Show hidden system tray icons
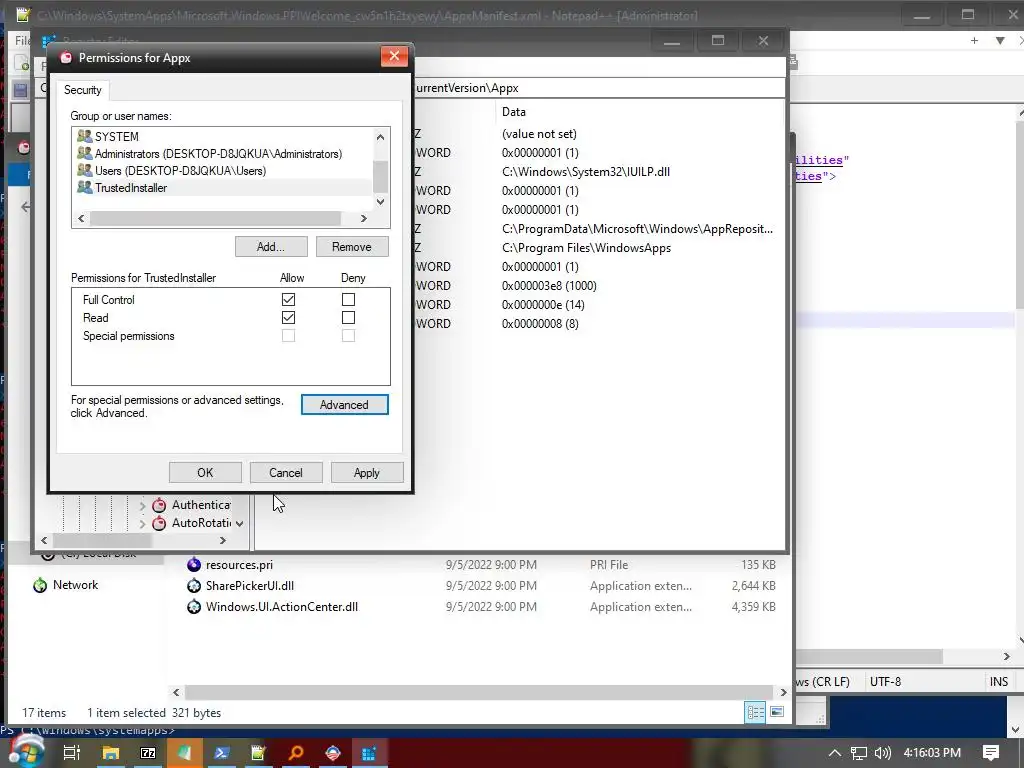This screenshot has height=768, width=1024. coord(835,753)
